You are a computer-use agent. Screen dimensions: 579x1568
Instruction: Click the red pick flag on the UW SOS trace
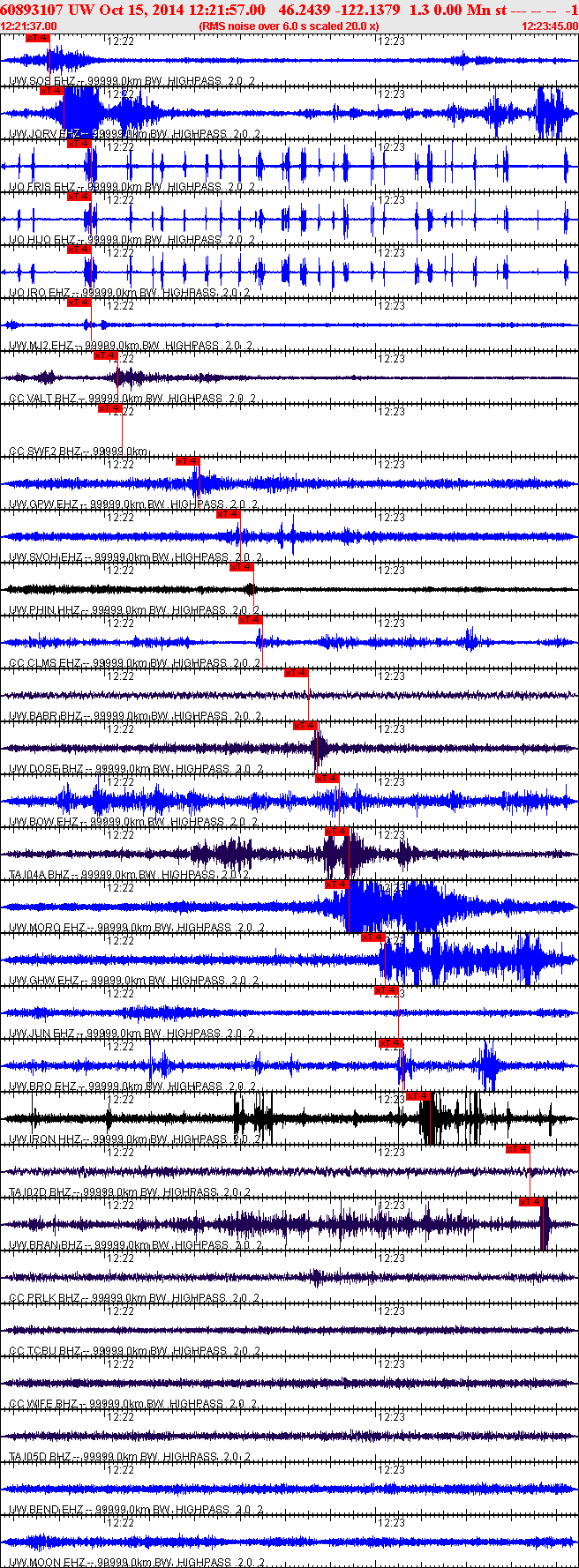tap(38, 38)
